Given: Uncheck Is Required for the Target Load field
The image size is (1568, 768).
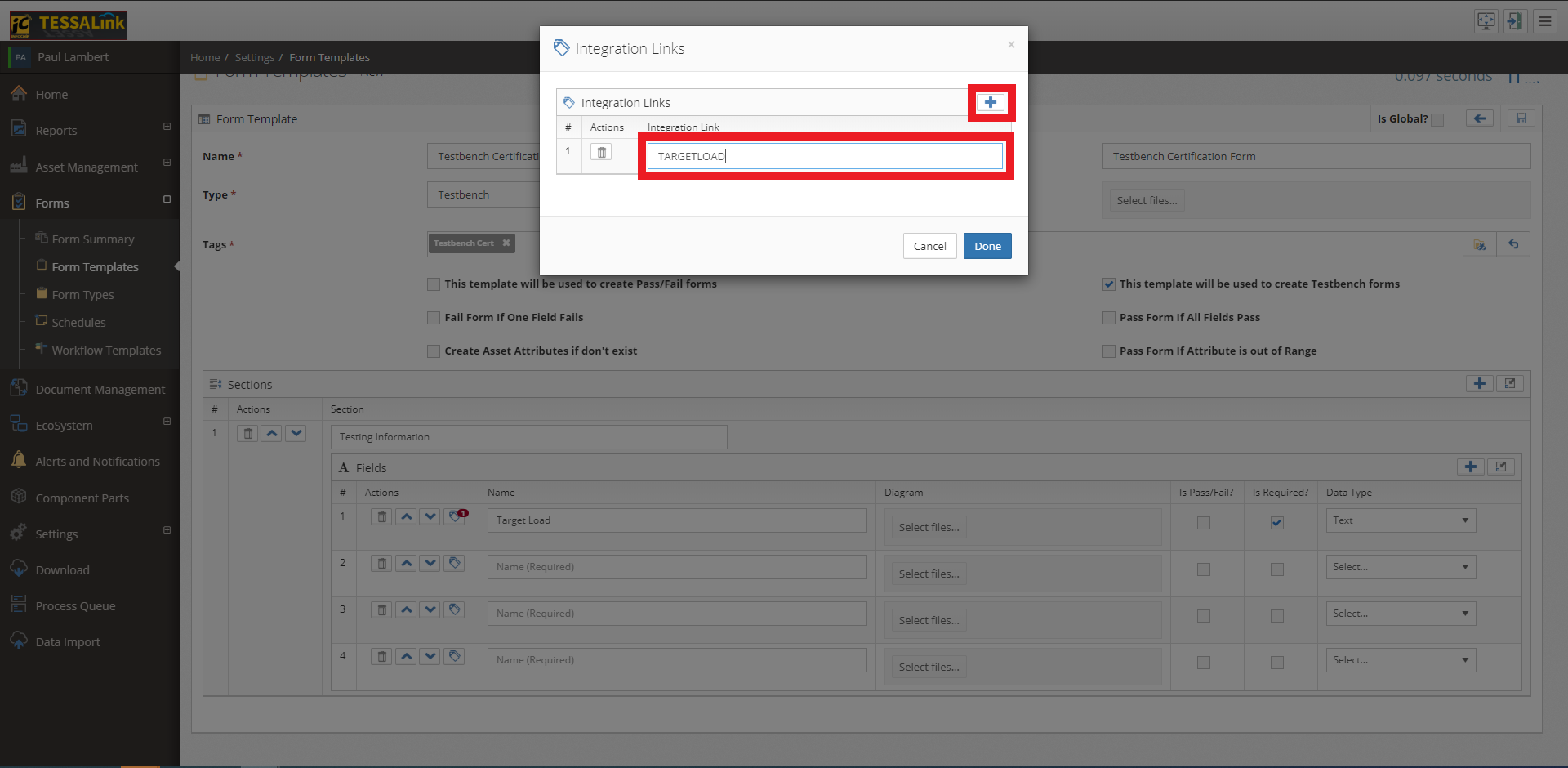Looking at the screenshot, I should (x=1276, y=523).
